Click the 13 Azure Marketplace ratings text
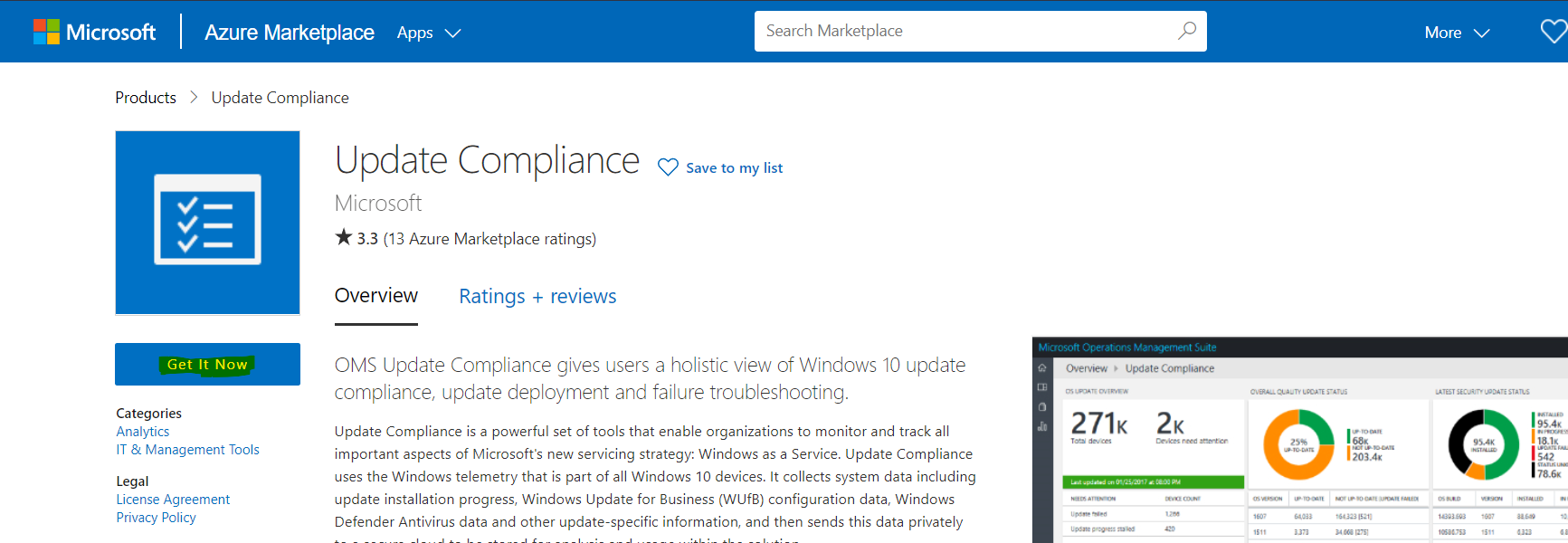Viewport: 1568px width, 543px height. (x=489, y=239)
